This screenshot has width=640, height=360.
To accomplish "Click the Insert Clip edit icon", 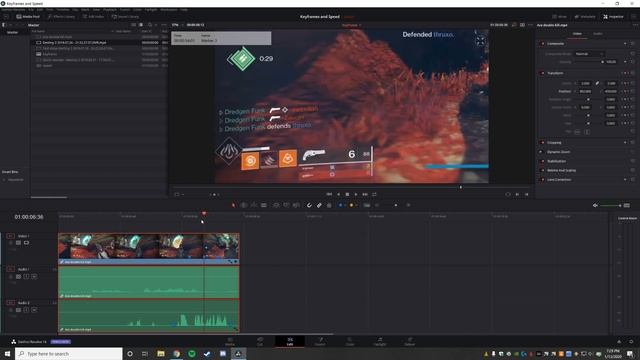I will coord(276,205).
